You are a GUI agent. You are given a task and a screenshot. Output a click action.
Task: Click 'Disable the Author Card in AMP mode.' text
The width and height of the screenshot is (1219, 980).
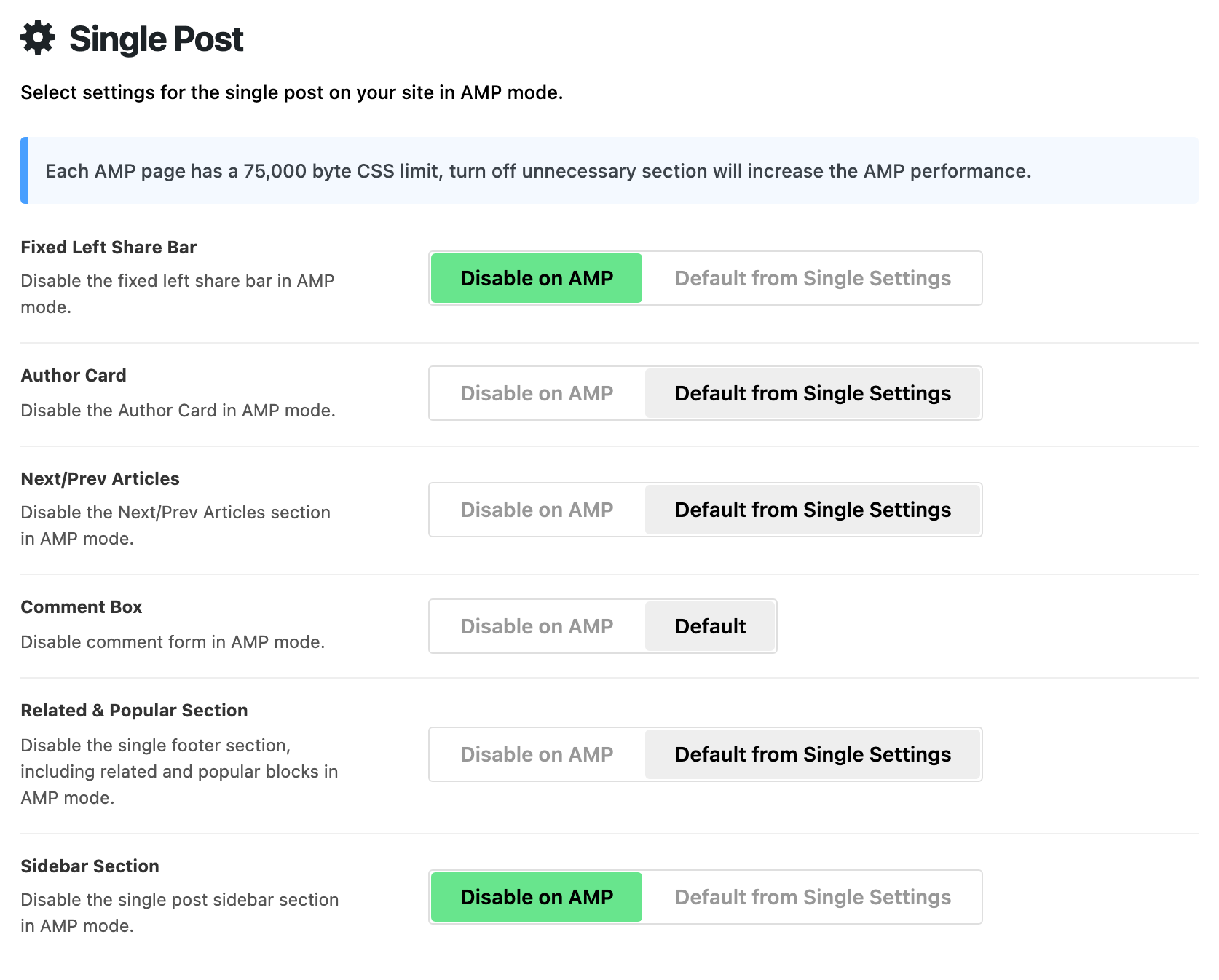pyautogui.click(x=178, y=411)
